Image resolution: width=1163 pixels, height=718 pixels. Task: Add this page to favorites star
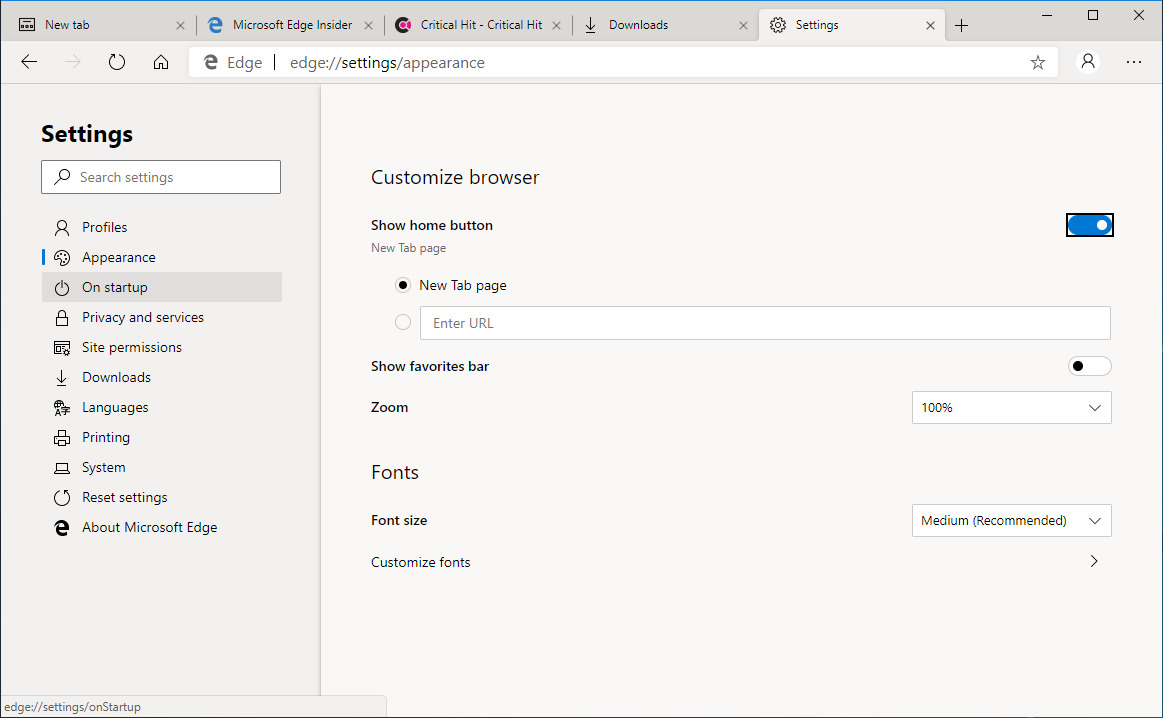tap(1037, 62)
